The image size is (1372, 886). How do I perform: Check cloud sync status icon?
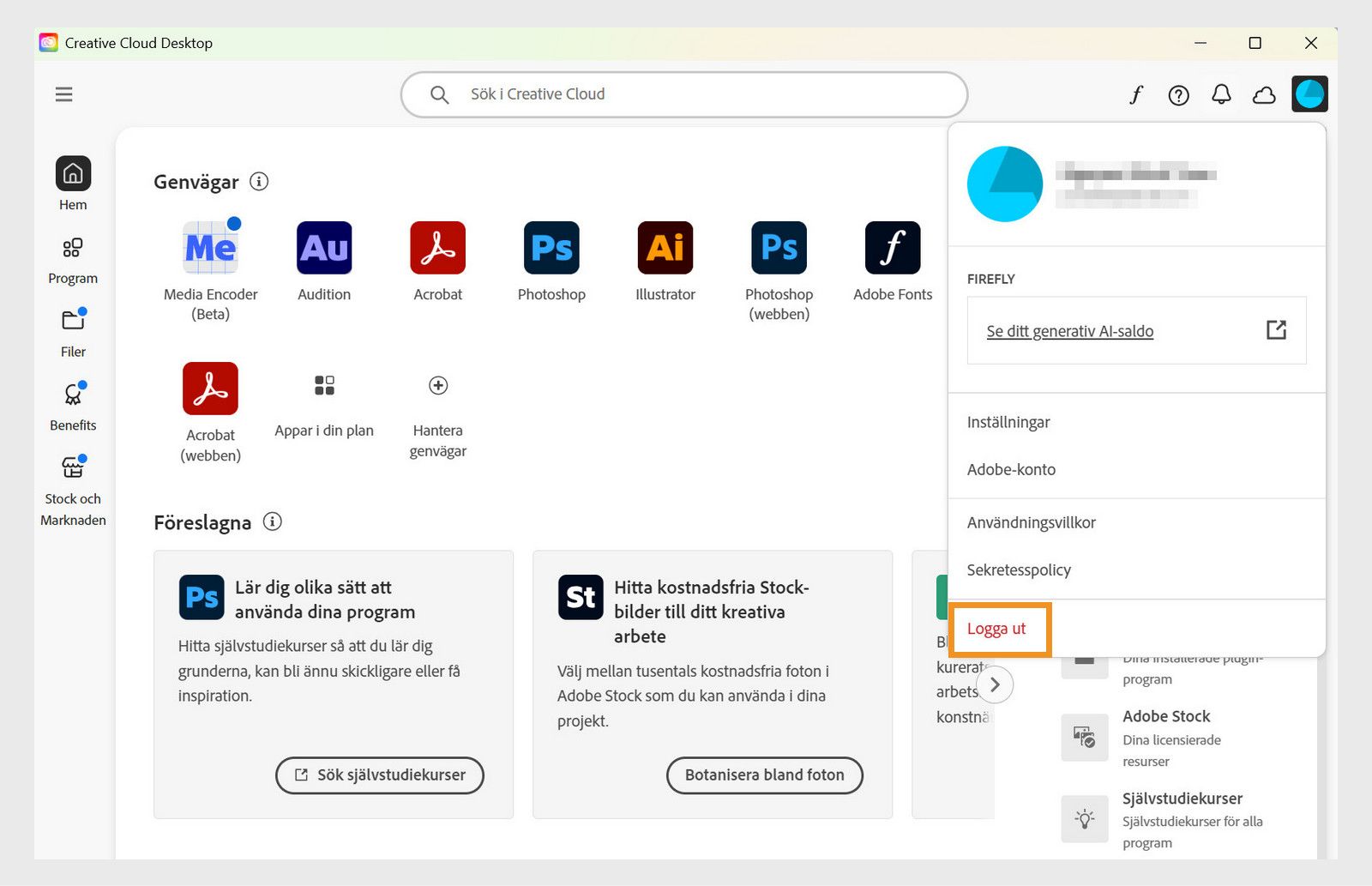coord(1265,94)
